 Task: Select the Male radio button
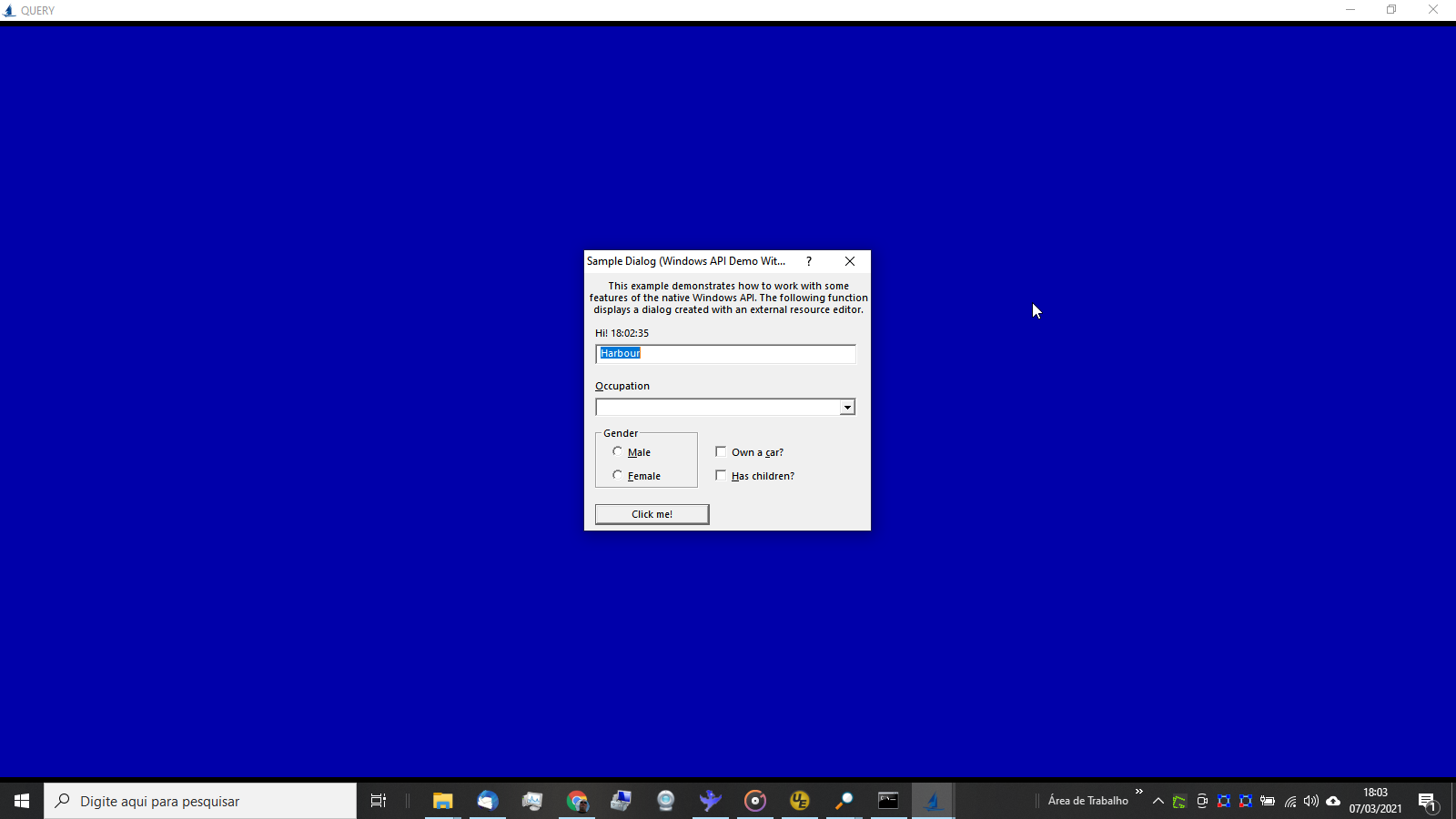618,451
